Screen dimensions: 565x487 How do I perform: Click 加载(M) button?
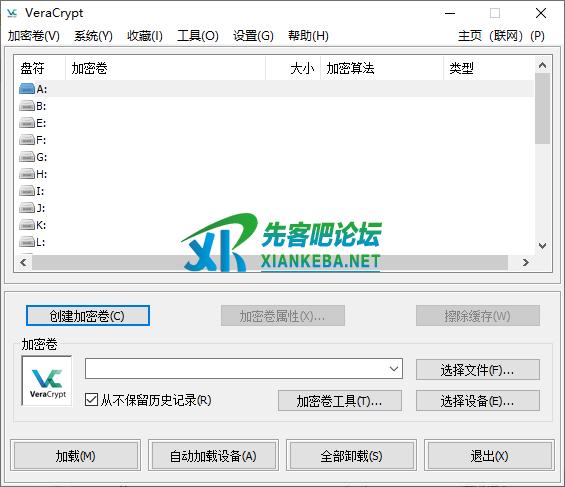click(x=76, y=456)
